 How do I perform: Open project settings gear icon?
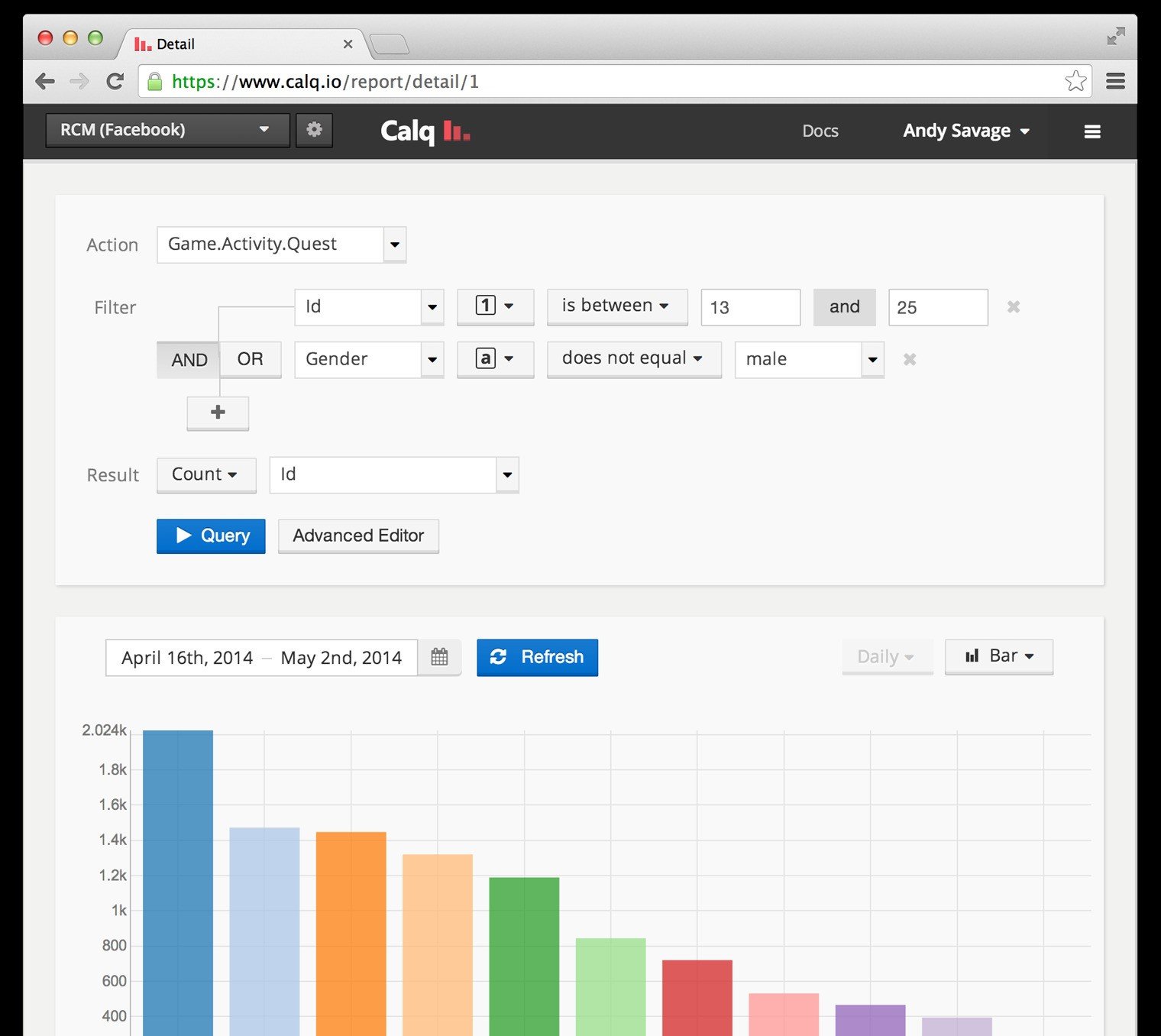[314, 130]
